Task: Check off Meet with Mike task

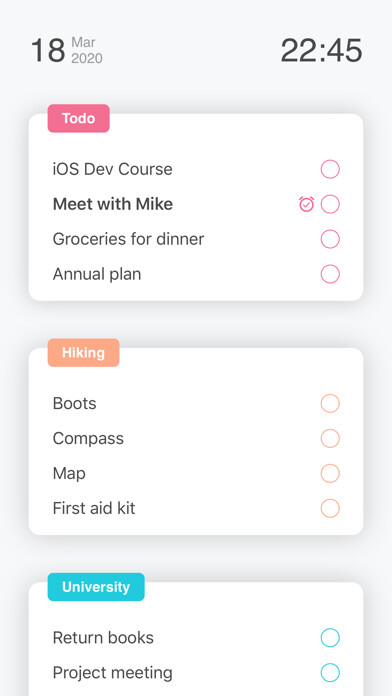Action: click(x=330, y=204)
